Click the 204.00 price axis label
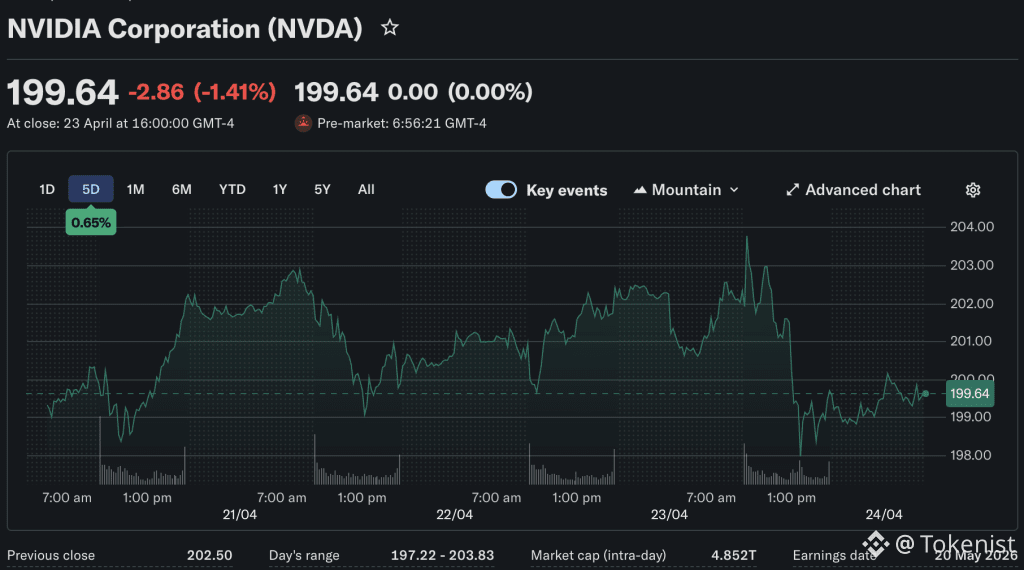Screen dimensions: 1024x570 point(972,227)
